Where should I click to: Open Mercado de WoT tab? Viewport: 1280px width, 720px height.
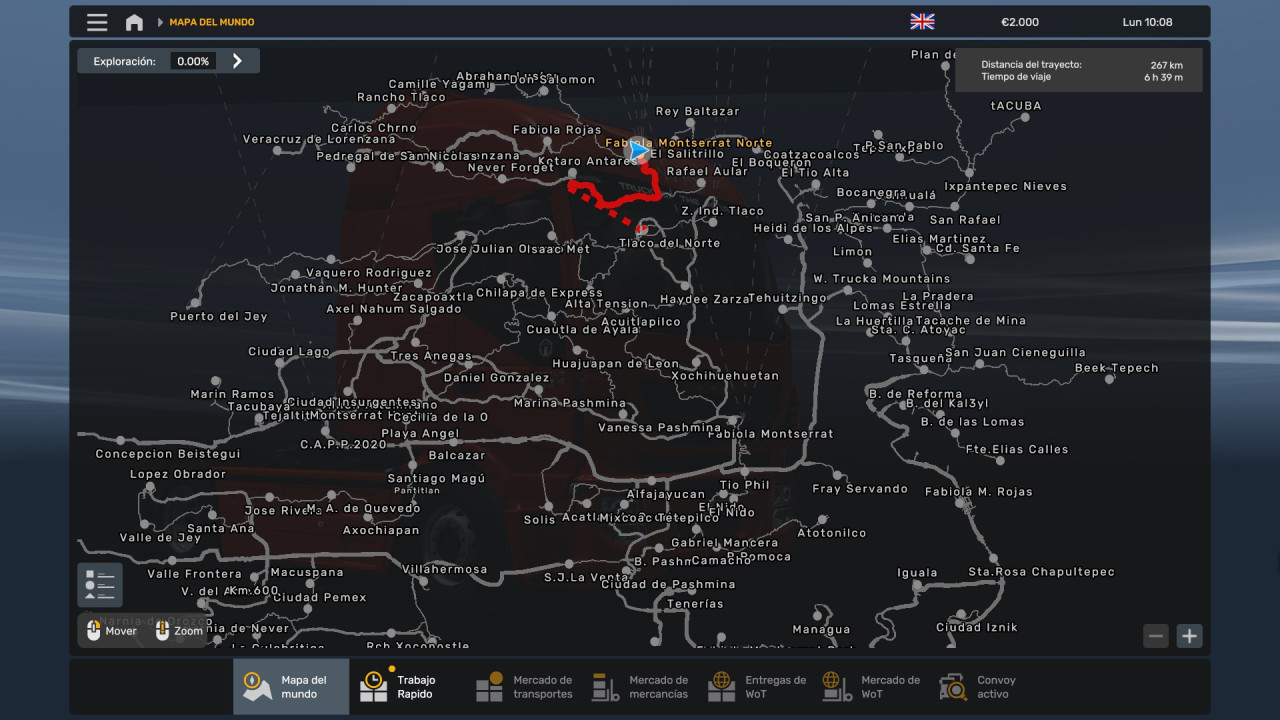click(x=871, y=687)
